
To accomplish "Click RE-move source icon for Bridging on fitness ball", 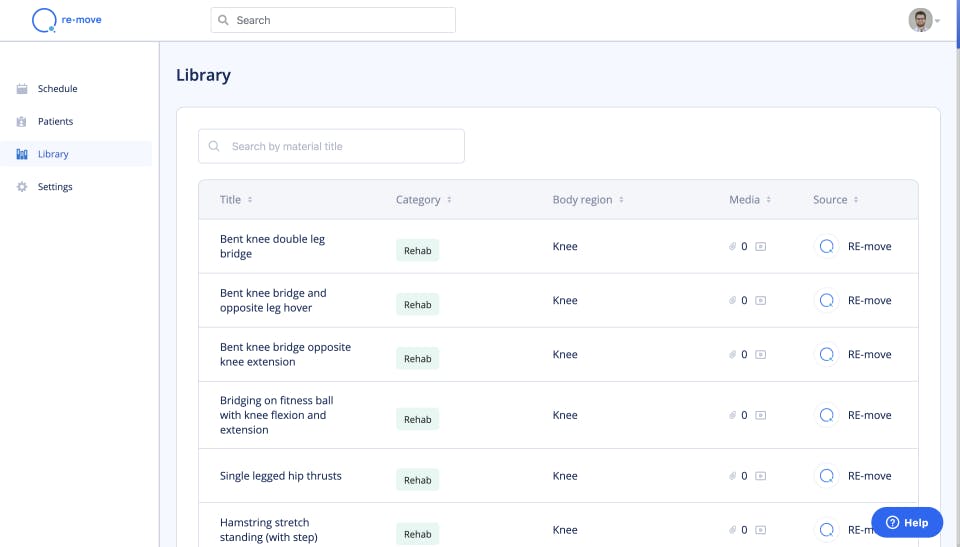I will (826, 415).
